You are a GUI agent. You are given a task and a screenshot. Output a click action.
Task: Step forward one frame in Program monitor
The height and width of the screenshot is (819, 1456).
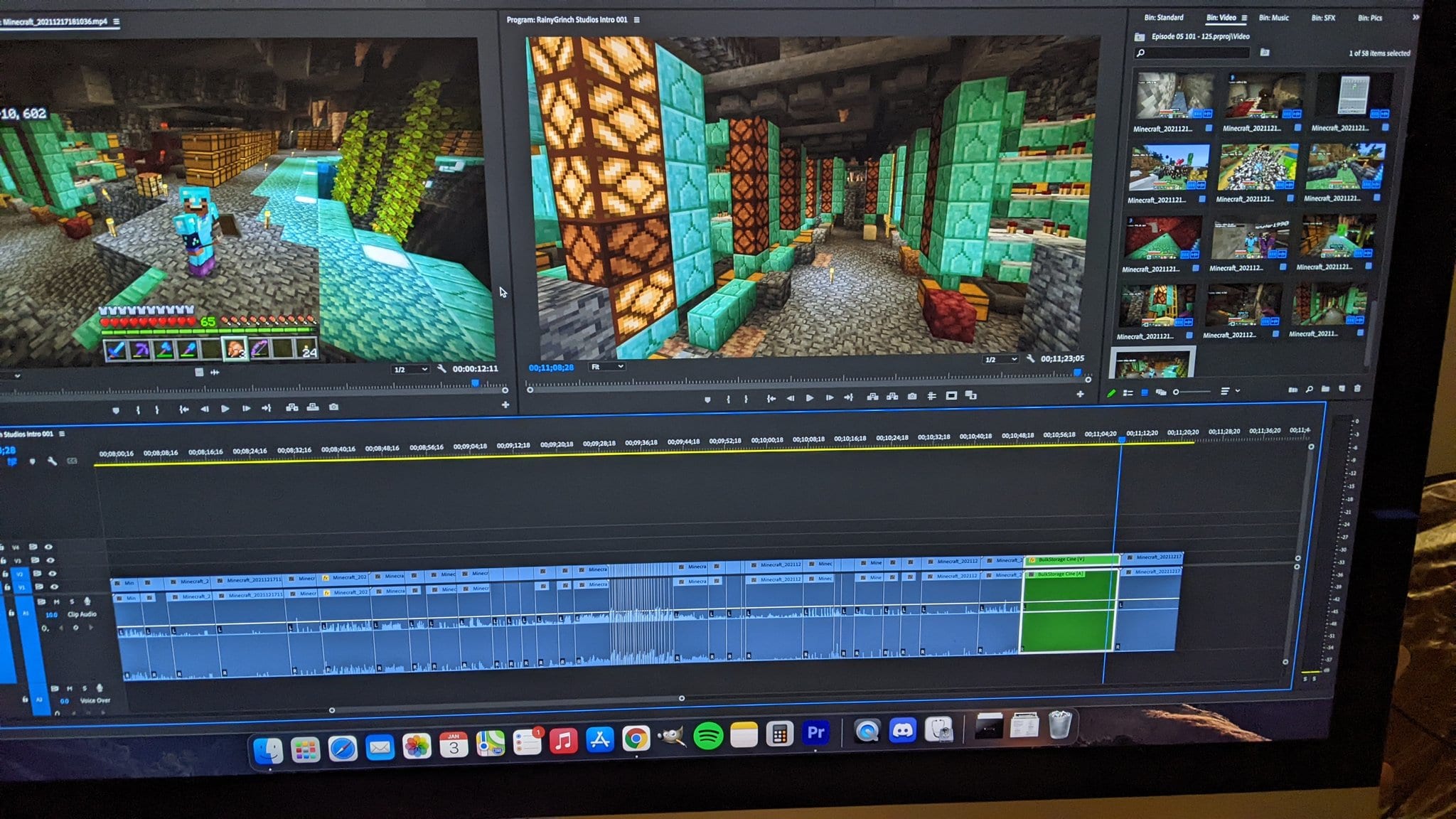tap(829, 398)
